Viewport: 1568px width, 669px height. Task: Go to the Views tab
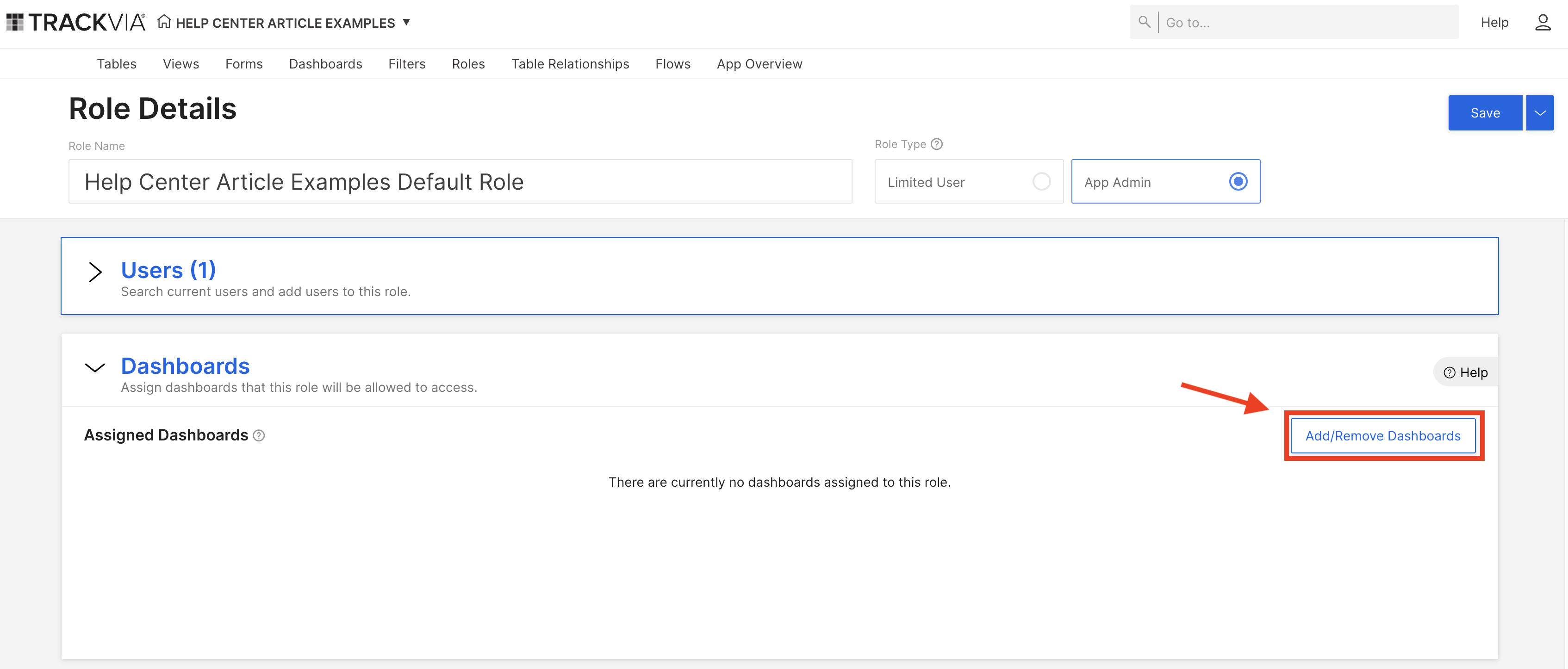click(x=181, y=64)
